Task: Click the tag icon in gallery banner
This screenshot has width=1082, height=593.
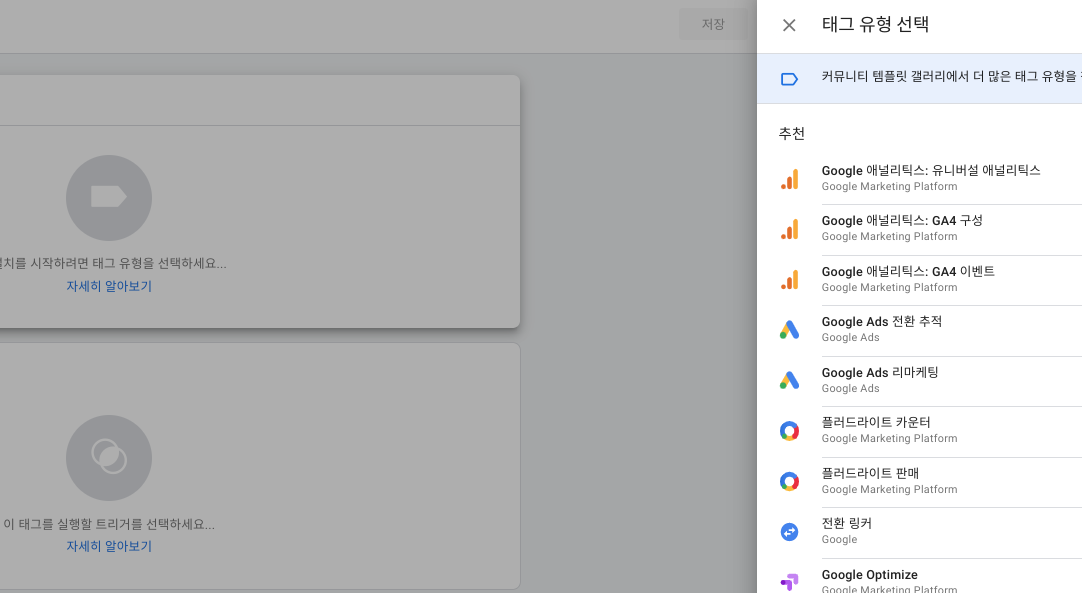Action: [789, 79]
